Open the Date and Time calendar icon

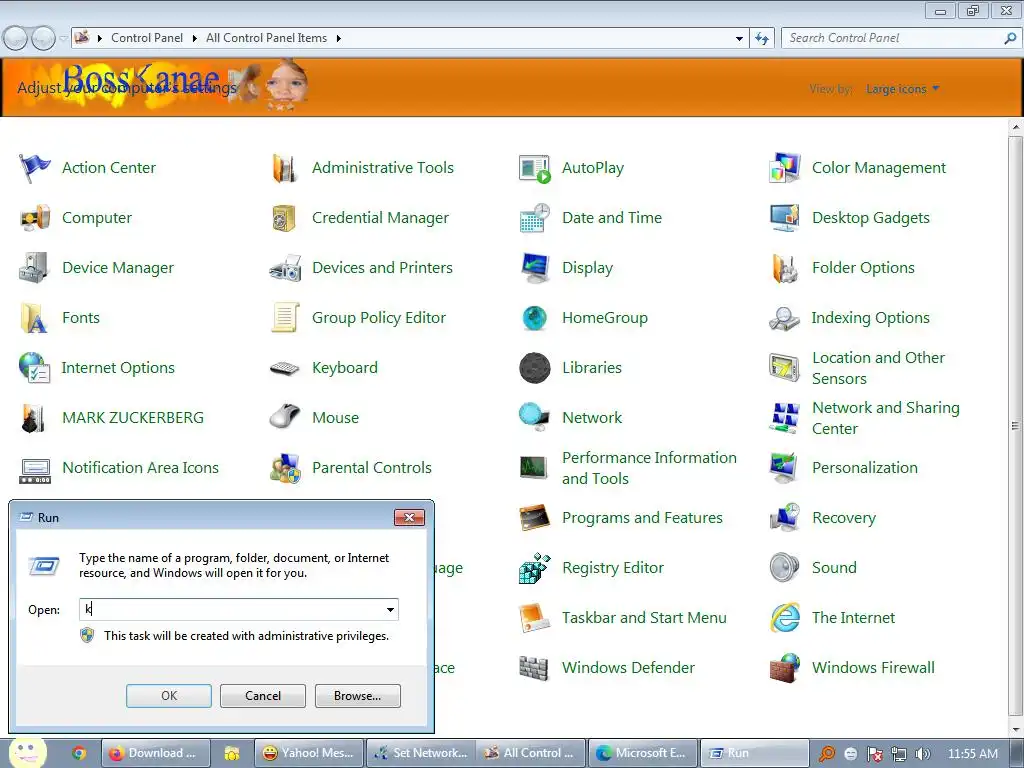534,218
